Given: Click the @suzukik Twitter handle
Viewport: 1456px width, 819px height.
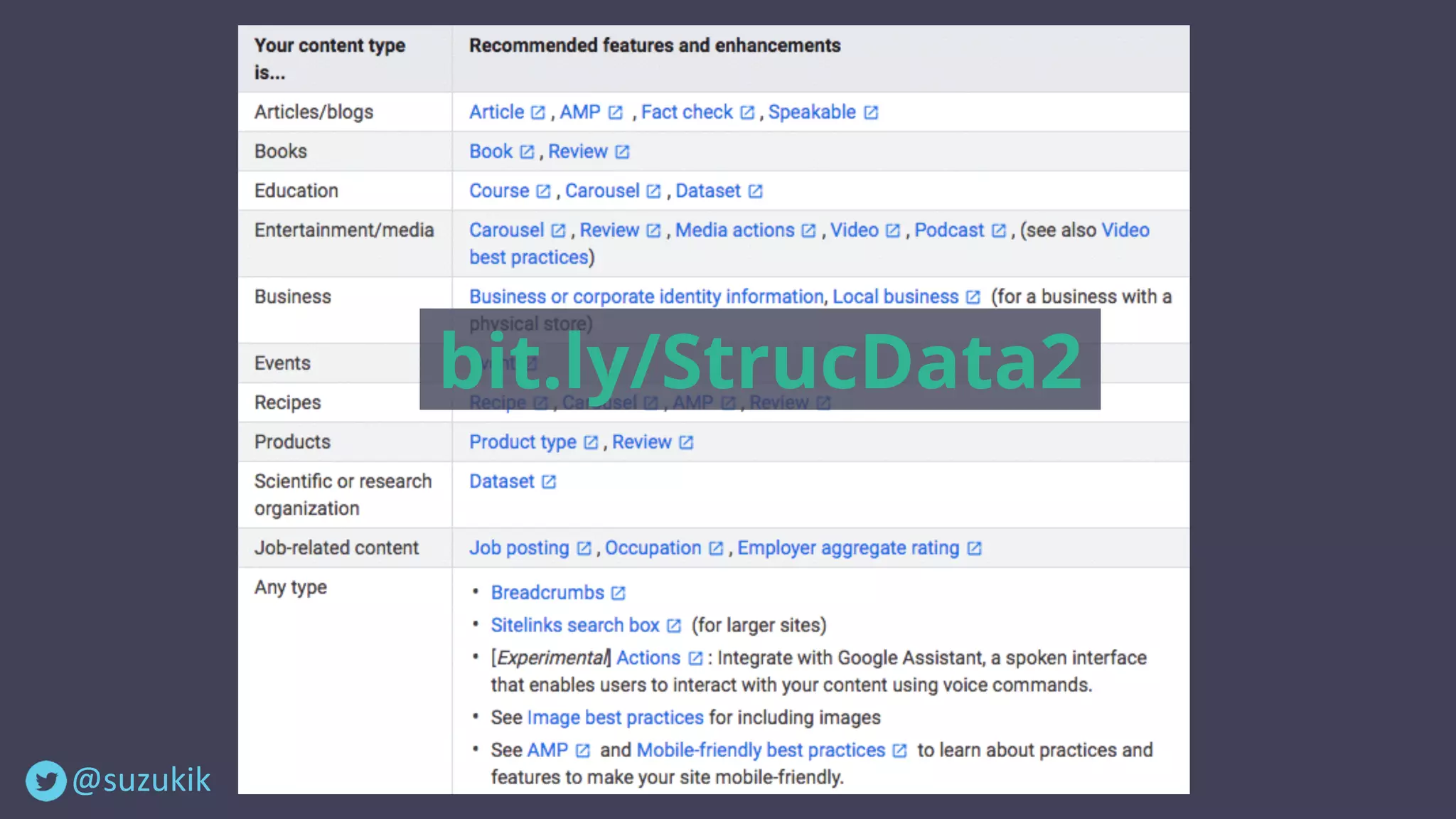Looking at the screenshot, I should pos(141,781).
